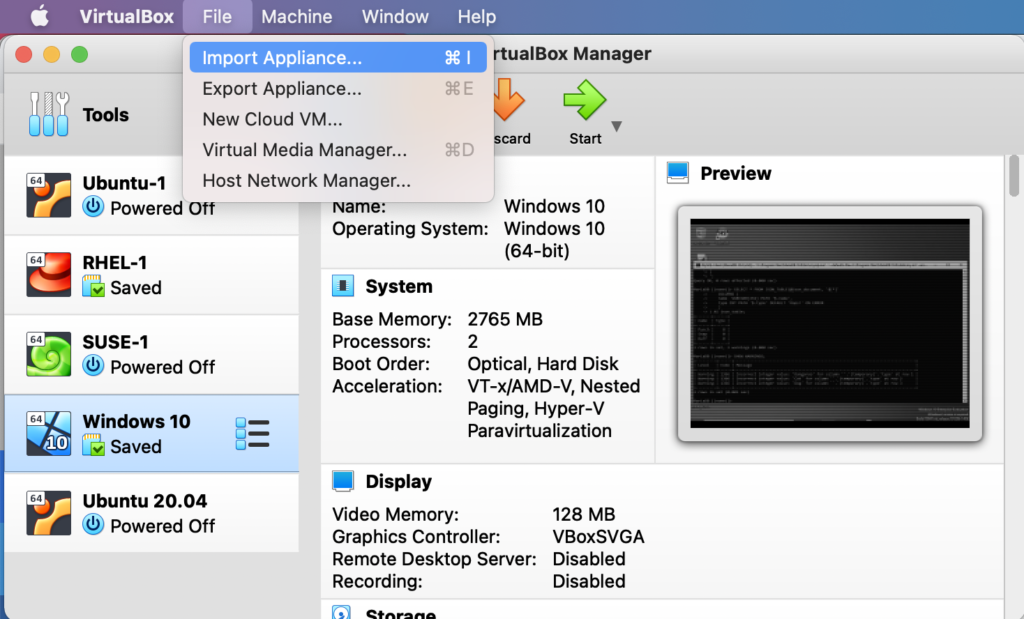Image resolution: width=1024 pixels, height=619 pixels.
Task: Click the Name value Windows 10
Action: coord(554,206)
